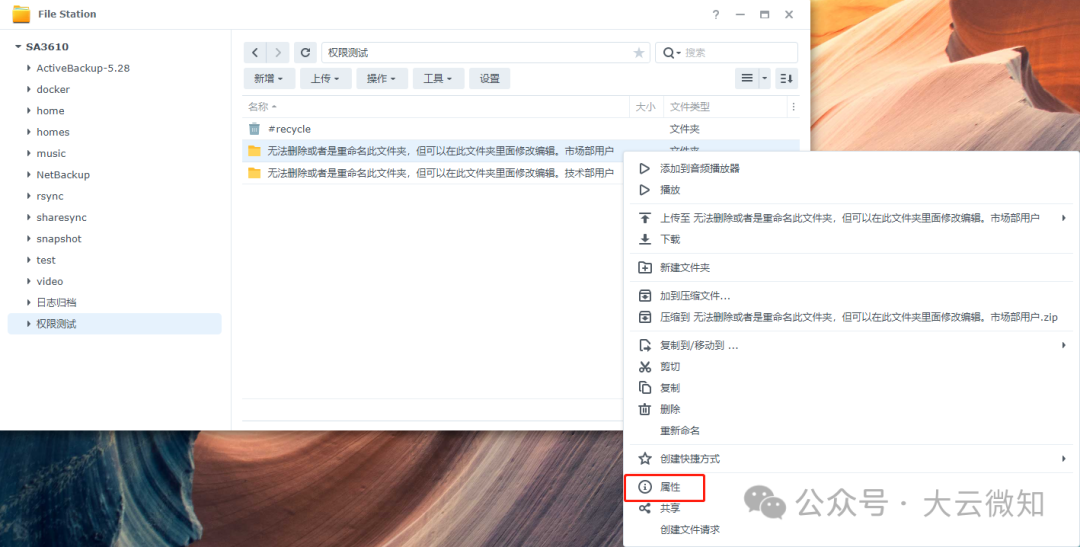The width and height of the screenshot is (1080, 547).
Task: Collapse the SA3610 tree root
Action: (18, 47)
